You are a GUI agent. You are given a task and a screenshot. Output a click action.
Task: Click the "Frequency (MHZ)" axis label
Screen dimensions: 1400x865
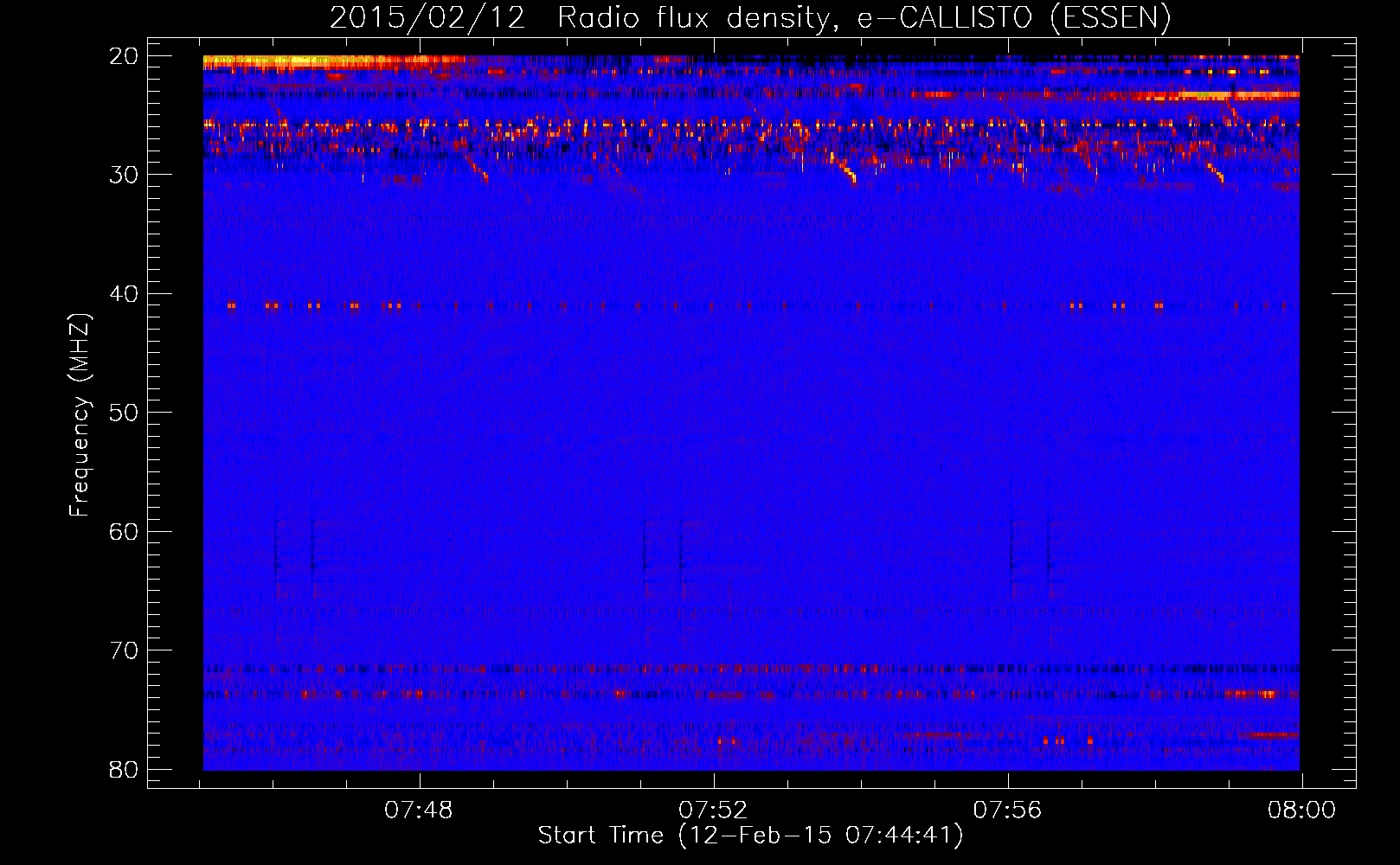(x=80, y=415)
